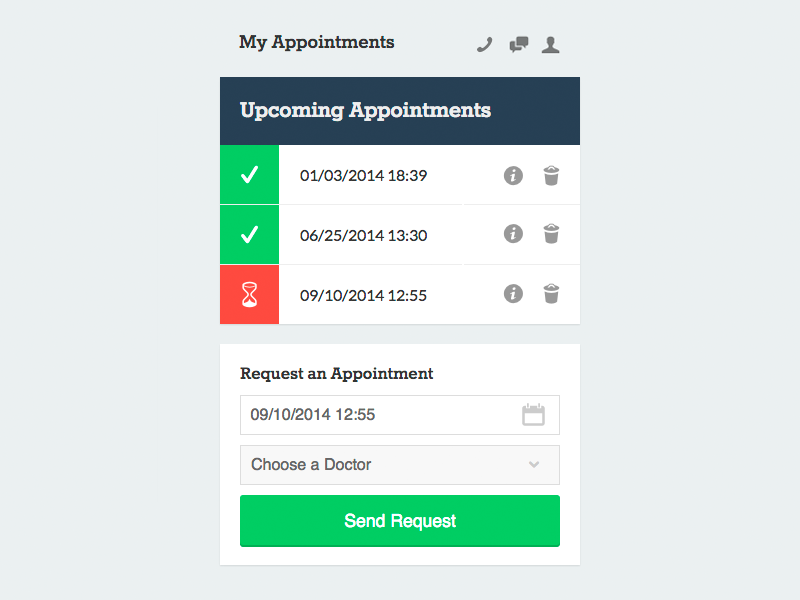
Task: Click the Send Request button
Action: coord(400,521)
